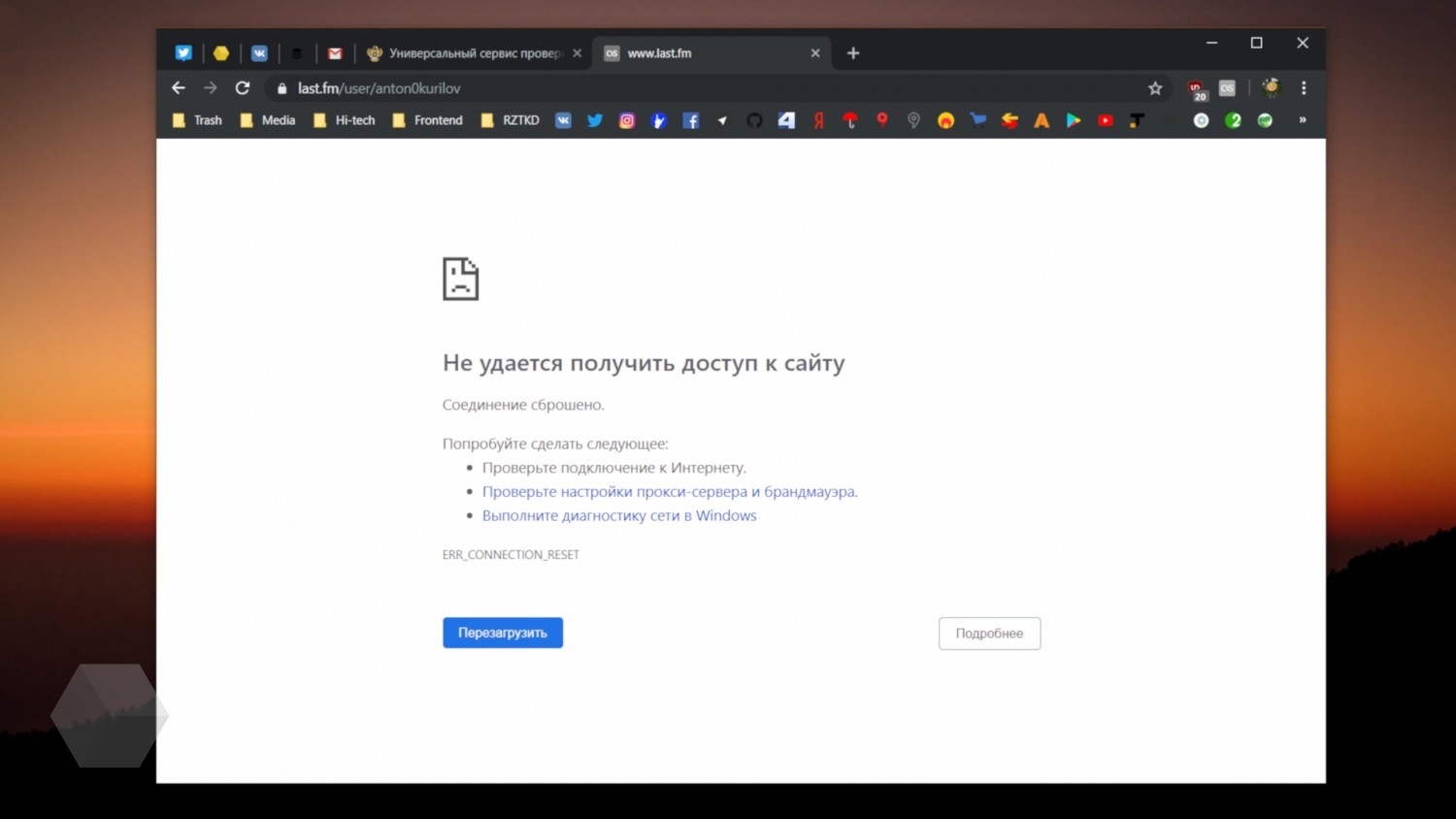
Task: Open the Yandex Я bookmark
Action: click(x=818, y=120)
